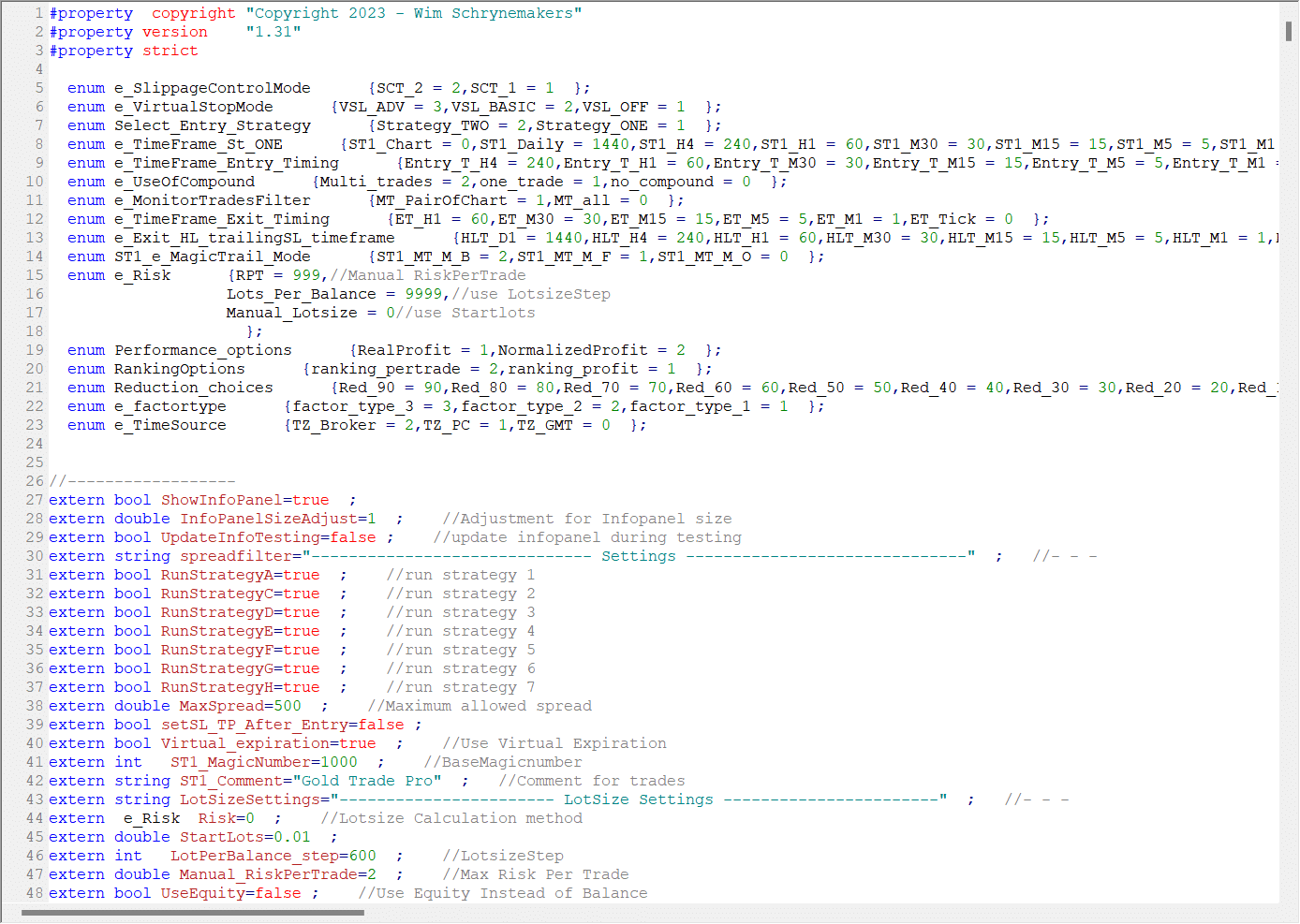
Task: Click the Lots_Per_Balance enum member
Action: pyautogui.click(x=301, y=294)
